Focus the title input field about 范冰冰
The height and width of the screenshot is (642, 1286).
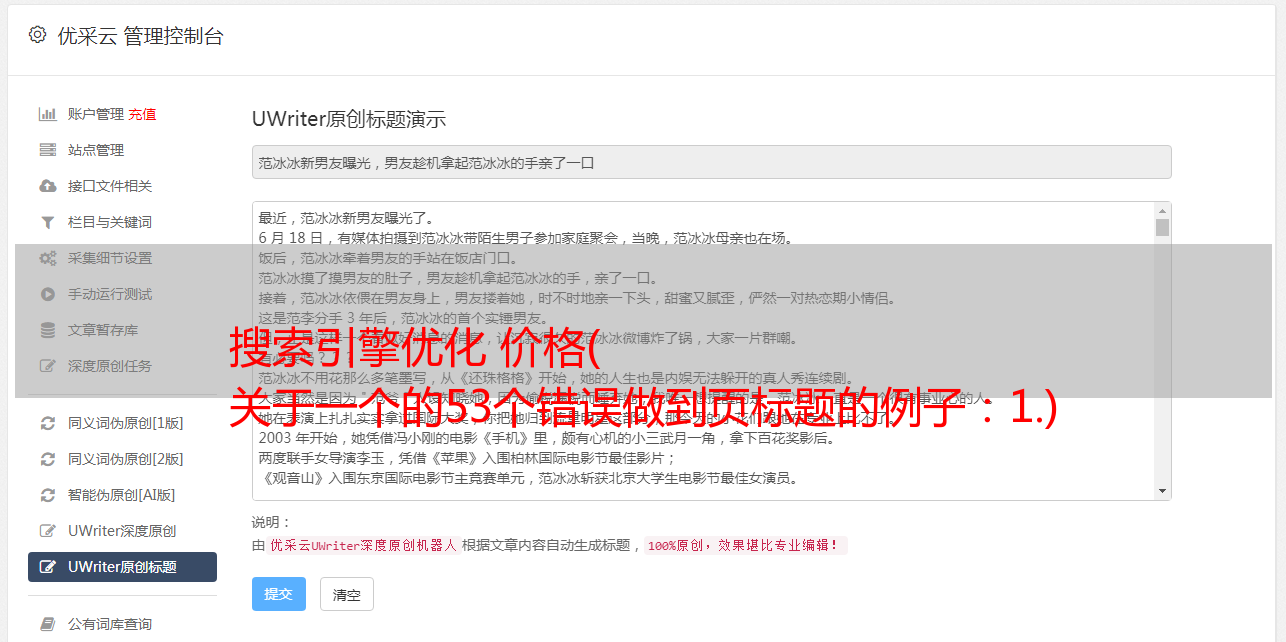point(711,162)
